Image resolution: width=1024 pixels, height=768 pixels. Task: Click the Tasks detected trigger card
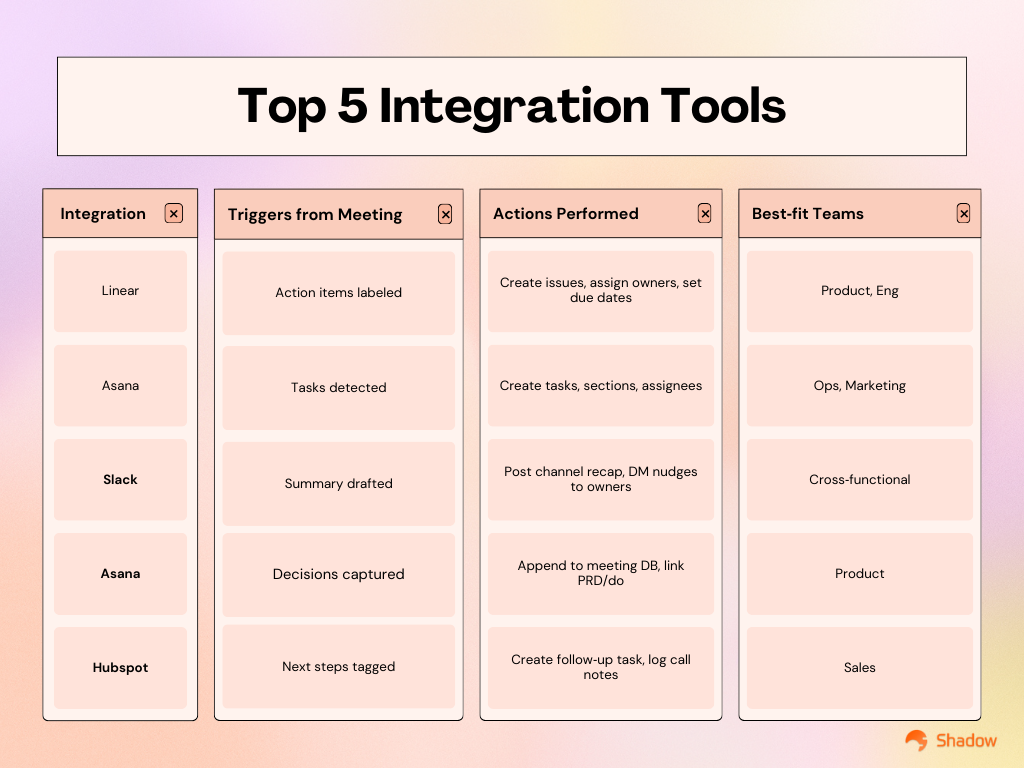(x=338, y=387)
